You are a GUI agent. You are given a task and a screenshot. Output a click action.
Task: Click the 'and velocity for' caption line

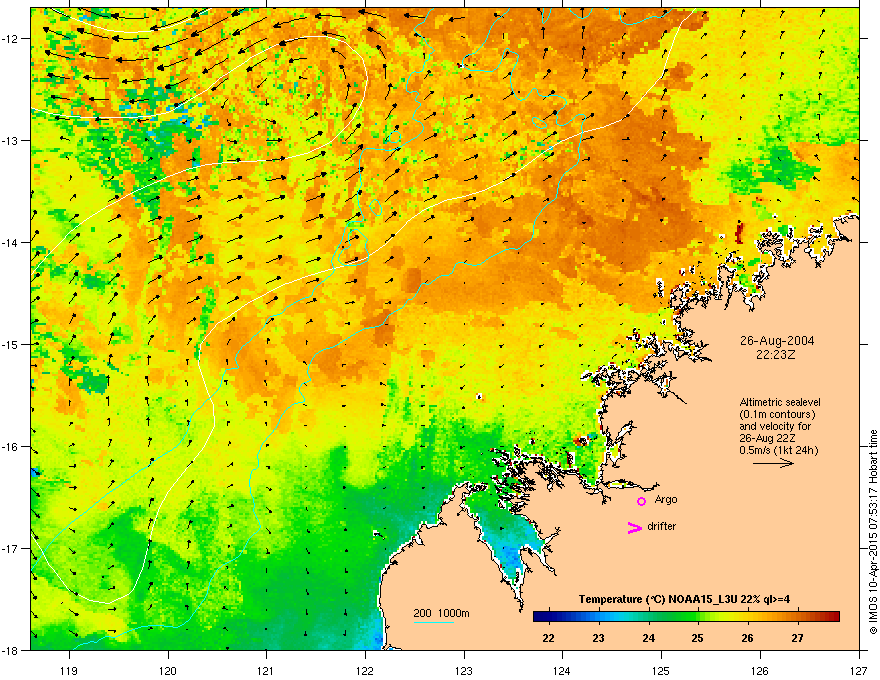pyautogui.click(x=775, y=426)
